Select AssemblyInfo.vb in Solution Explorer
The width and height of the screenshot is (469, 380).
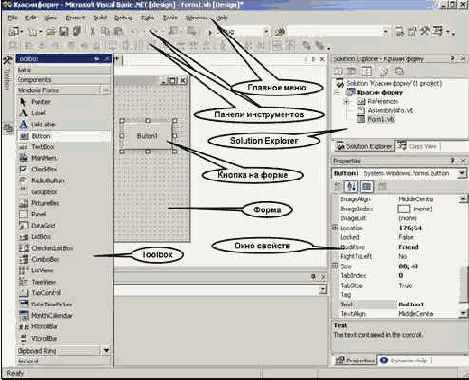(390, 110)
